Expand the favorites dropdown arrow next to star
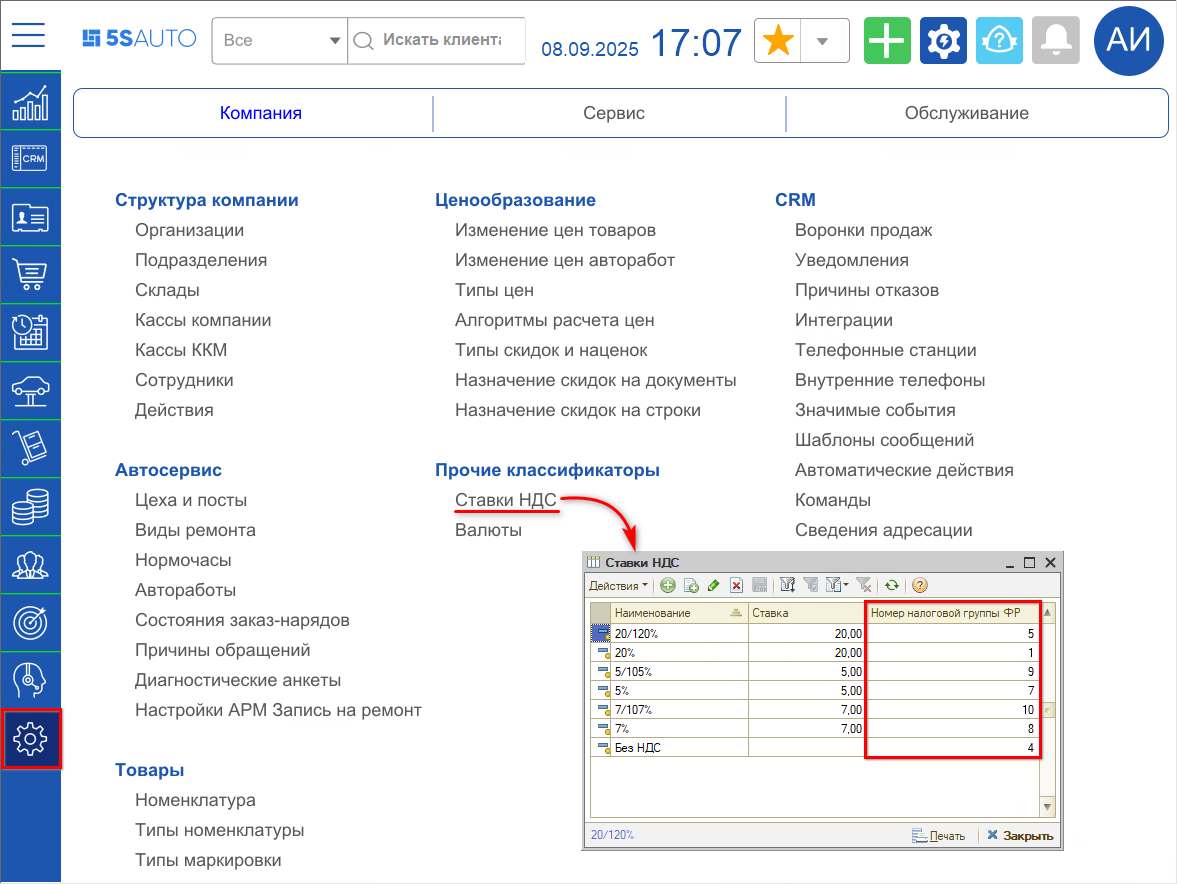The width and height of the screenshot is (1177, 884). point(822,41)
